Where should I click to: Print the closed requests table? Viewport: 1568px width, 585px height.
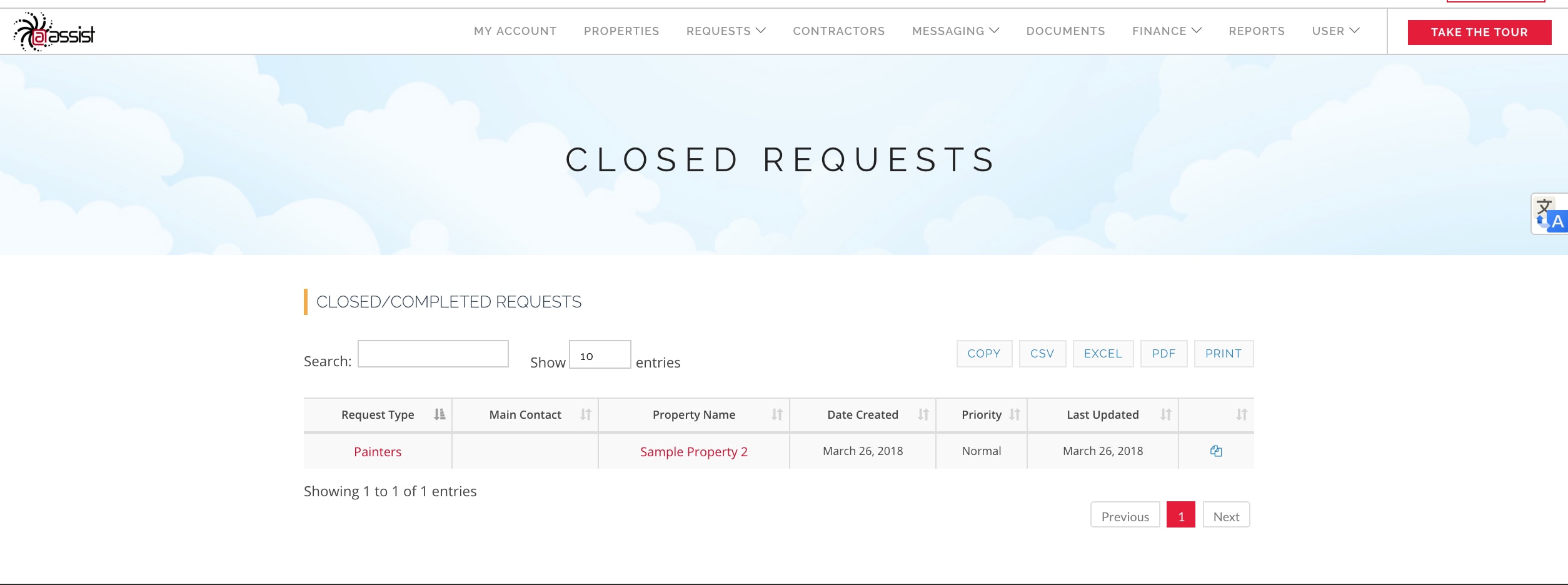(1224, 354)
